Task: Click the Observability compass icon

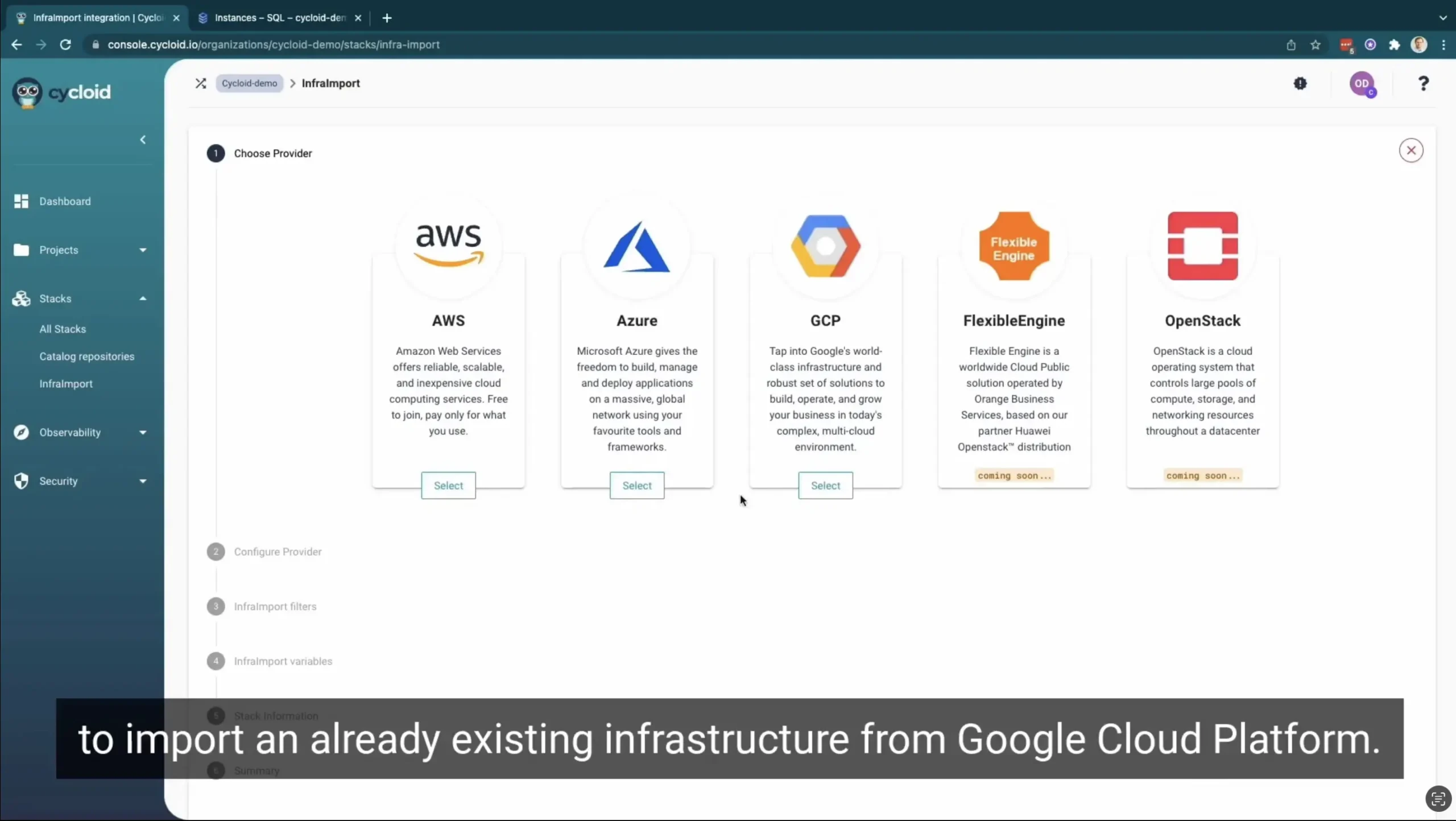Action: 21,432
